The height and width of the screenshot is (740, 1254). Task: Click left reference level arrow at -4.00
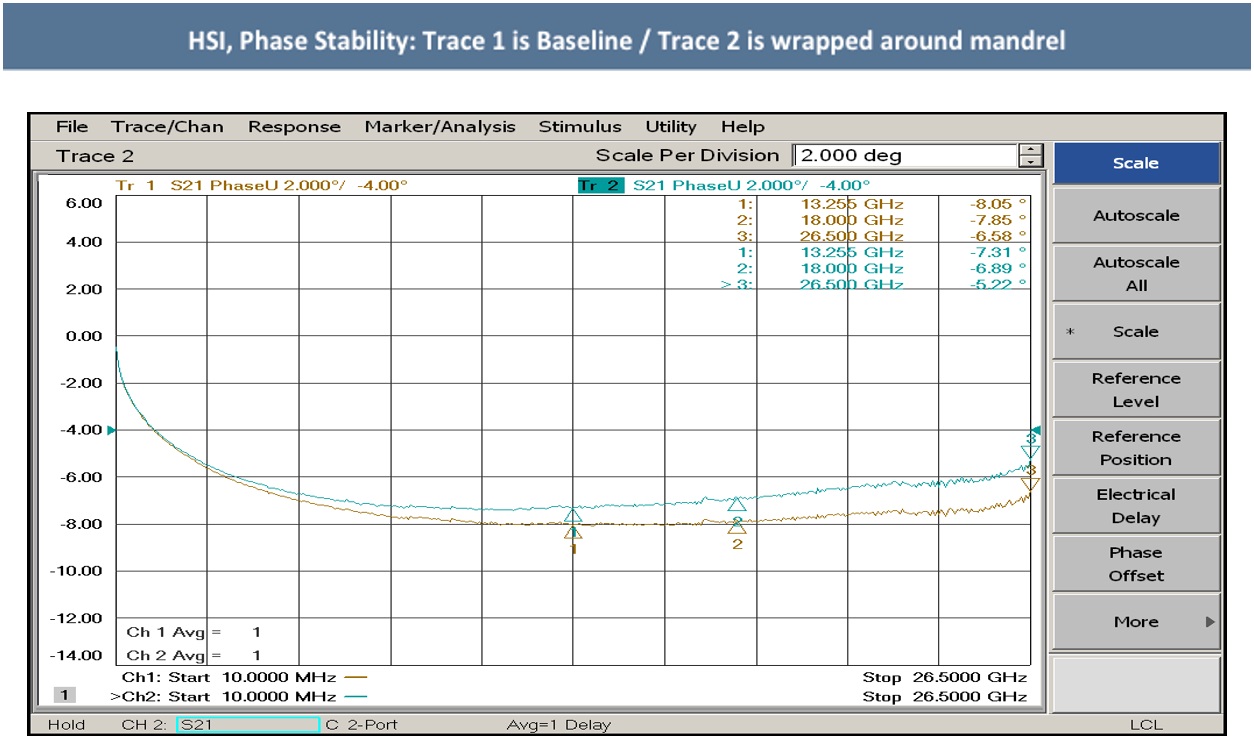click(x=111, y=430)
